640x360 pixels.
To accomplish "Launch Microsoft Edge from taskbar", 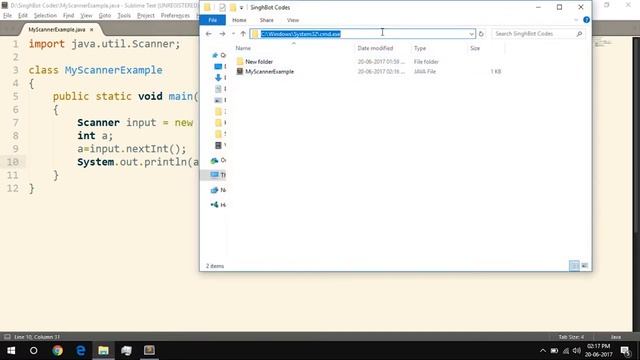I will [x=80, y=351].
